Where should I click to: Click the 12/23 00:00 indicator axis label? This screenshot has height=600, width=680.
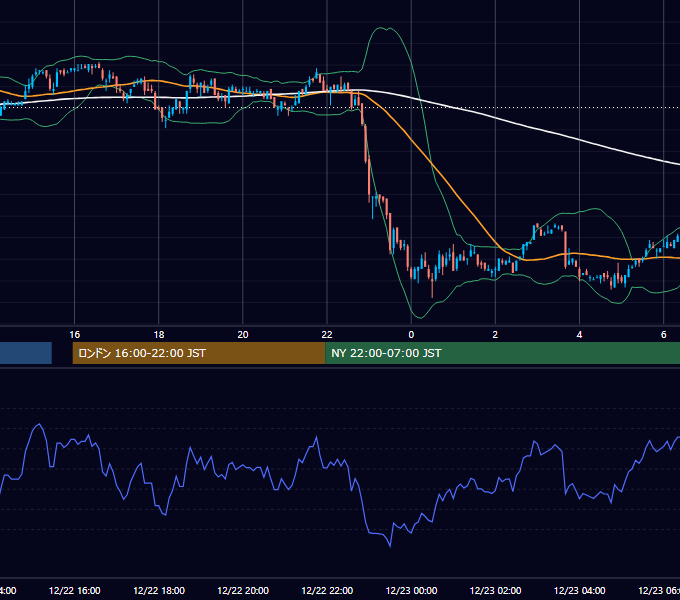coord(411,590)
